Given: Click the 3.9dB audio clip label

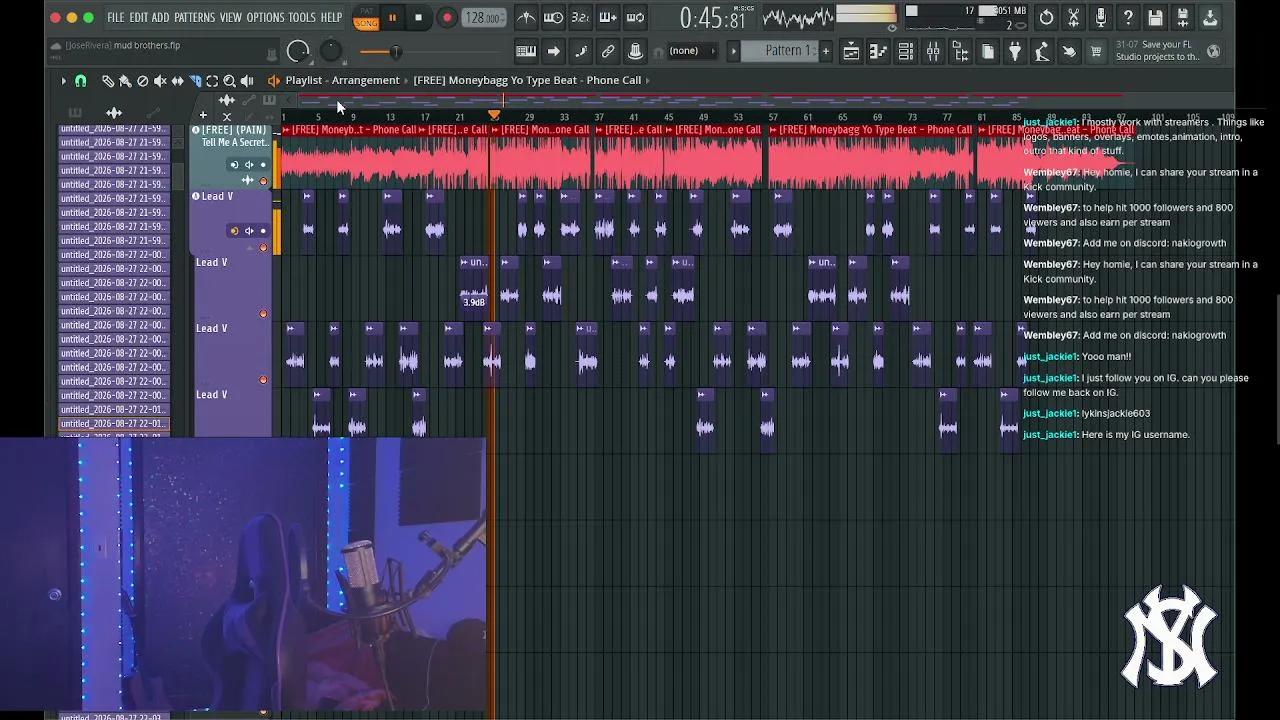Looking at the screenshot, I should tap(473, 302).
